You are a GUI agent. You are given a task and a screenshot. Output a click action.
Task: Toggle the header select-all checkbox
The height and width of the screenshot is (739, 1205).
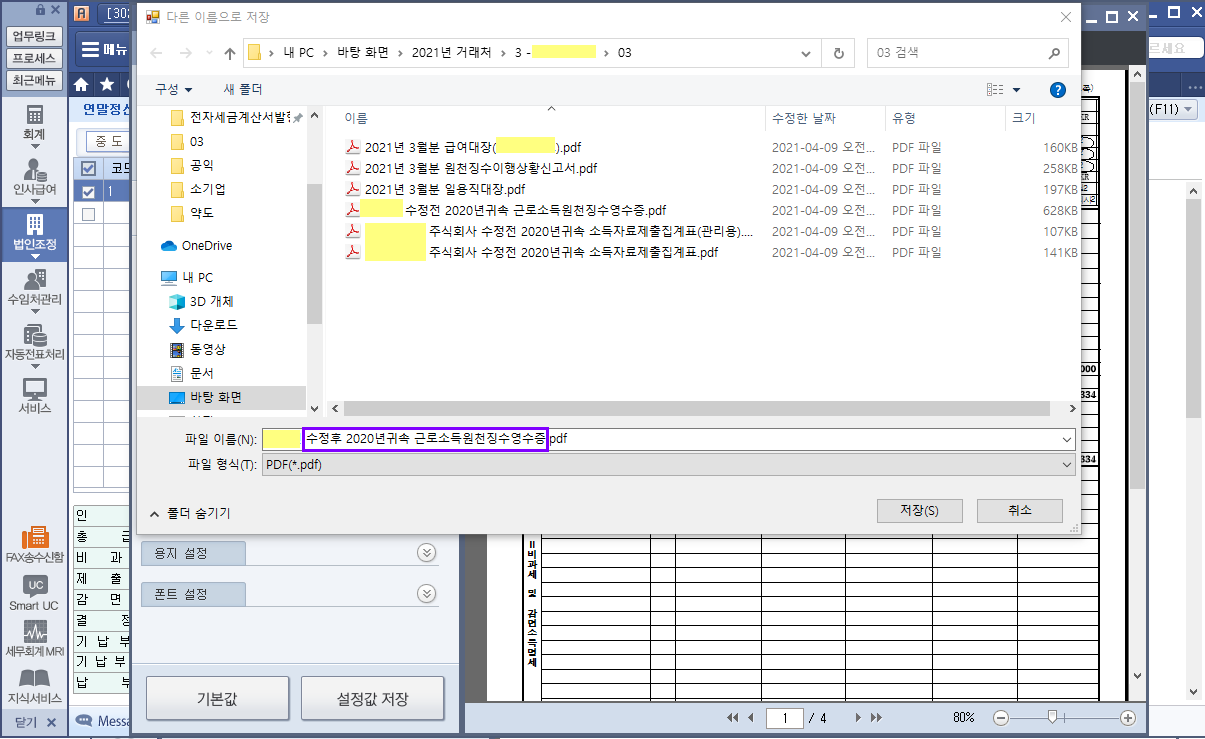[89, 168]
